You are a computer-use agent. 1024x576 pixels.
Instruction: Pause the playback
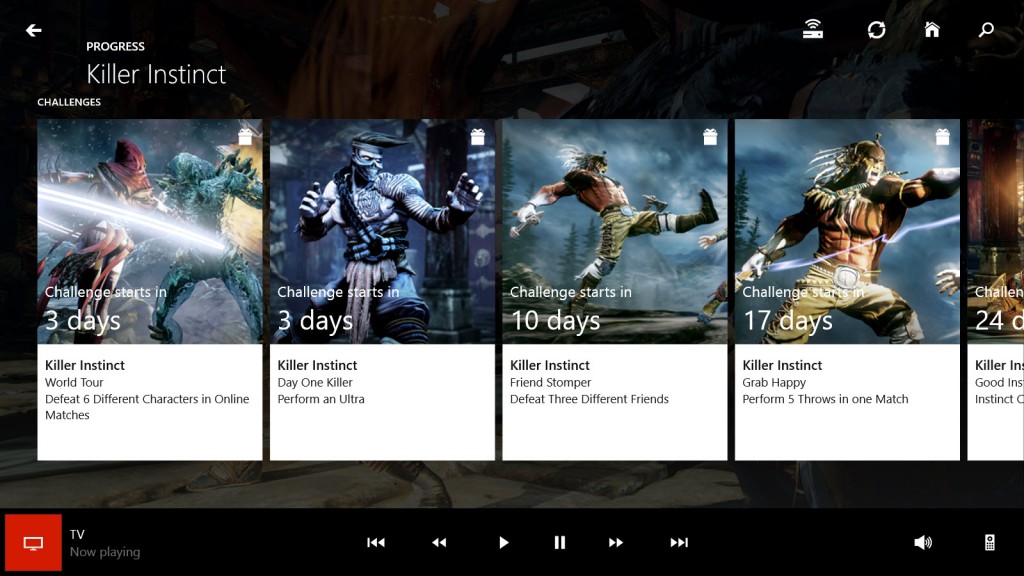[x=560, y=543]
